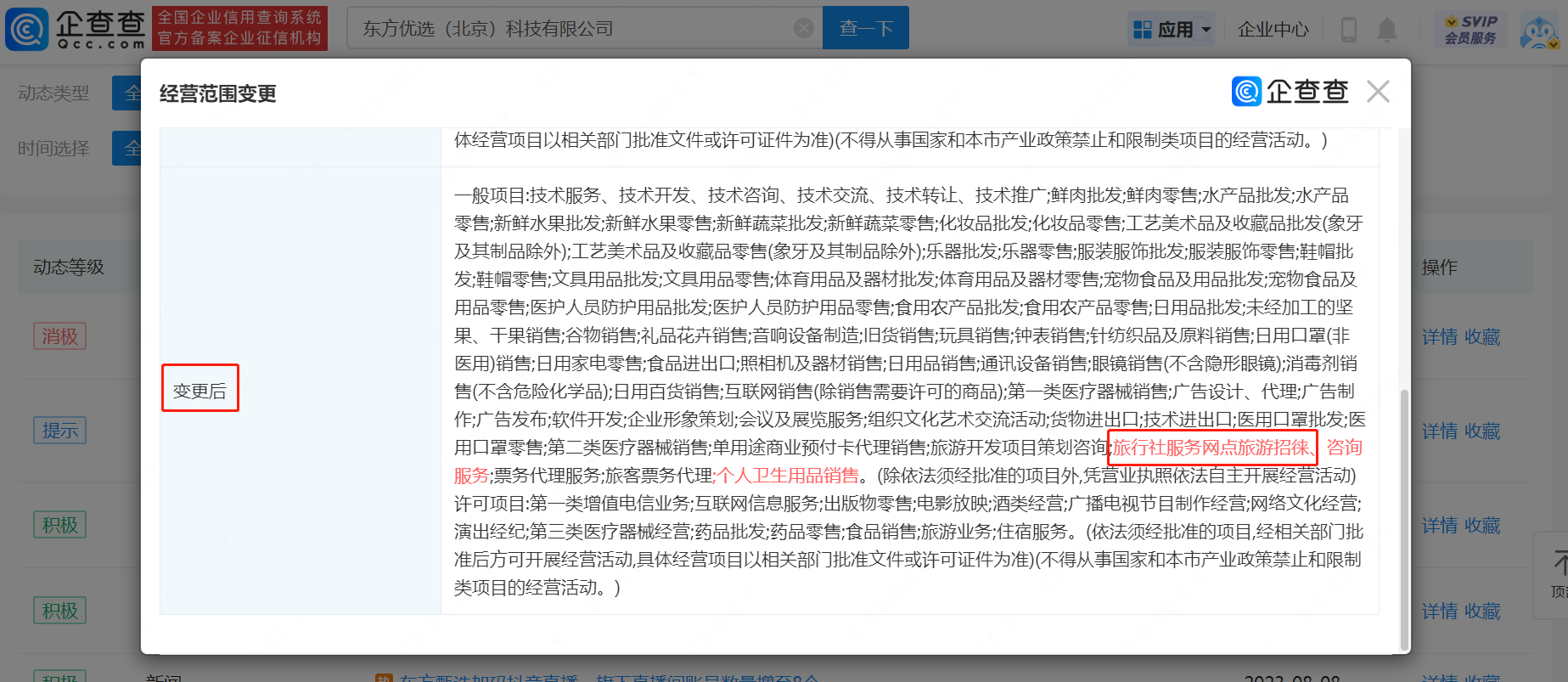Open notifications bell icon

coord(1387,30)
